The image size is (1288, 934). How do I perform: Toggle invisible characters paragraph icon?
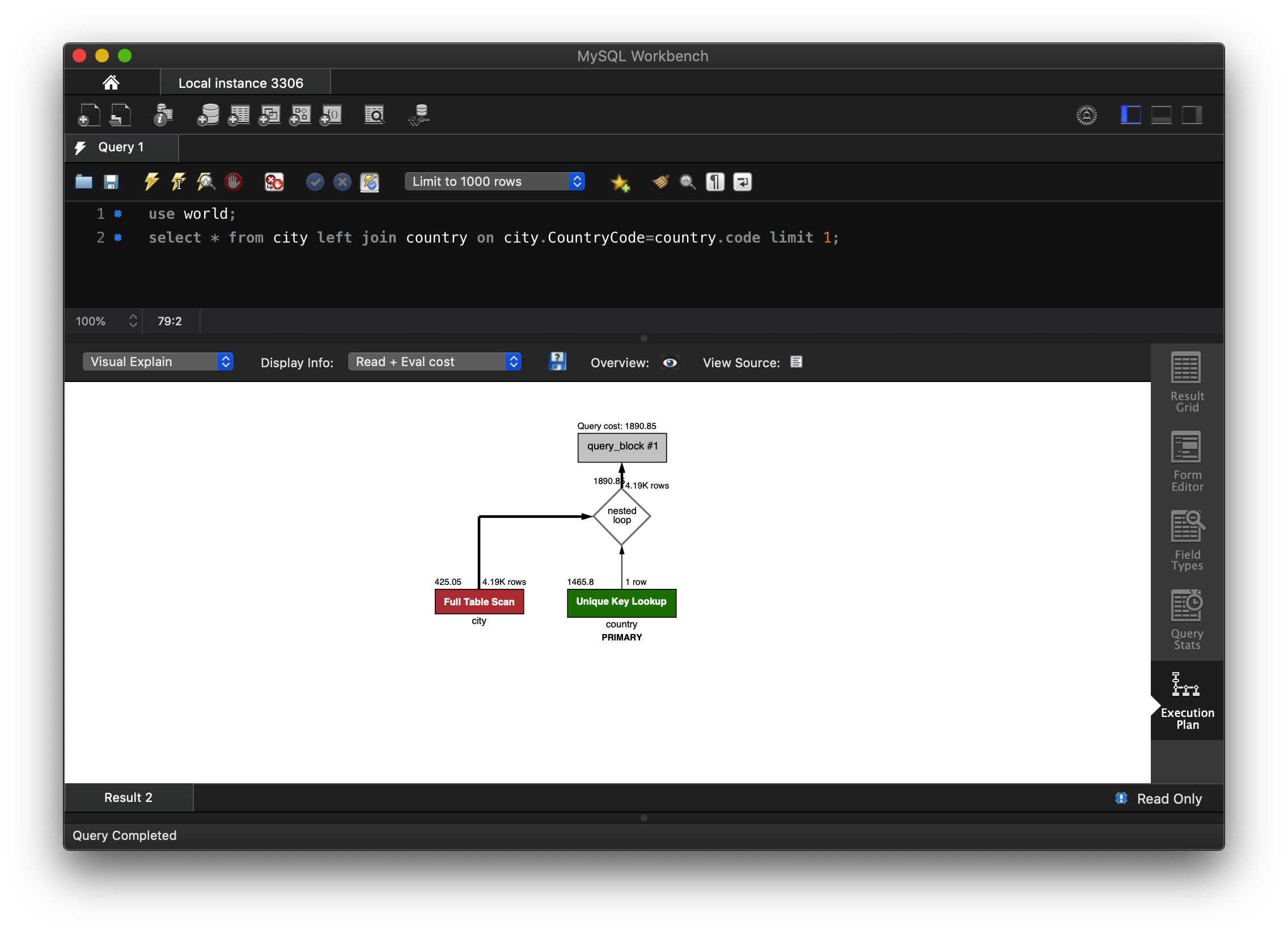point(714,182)
